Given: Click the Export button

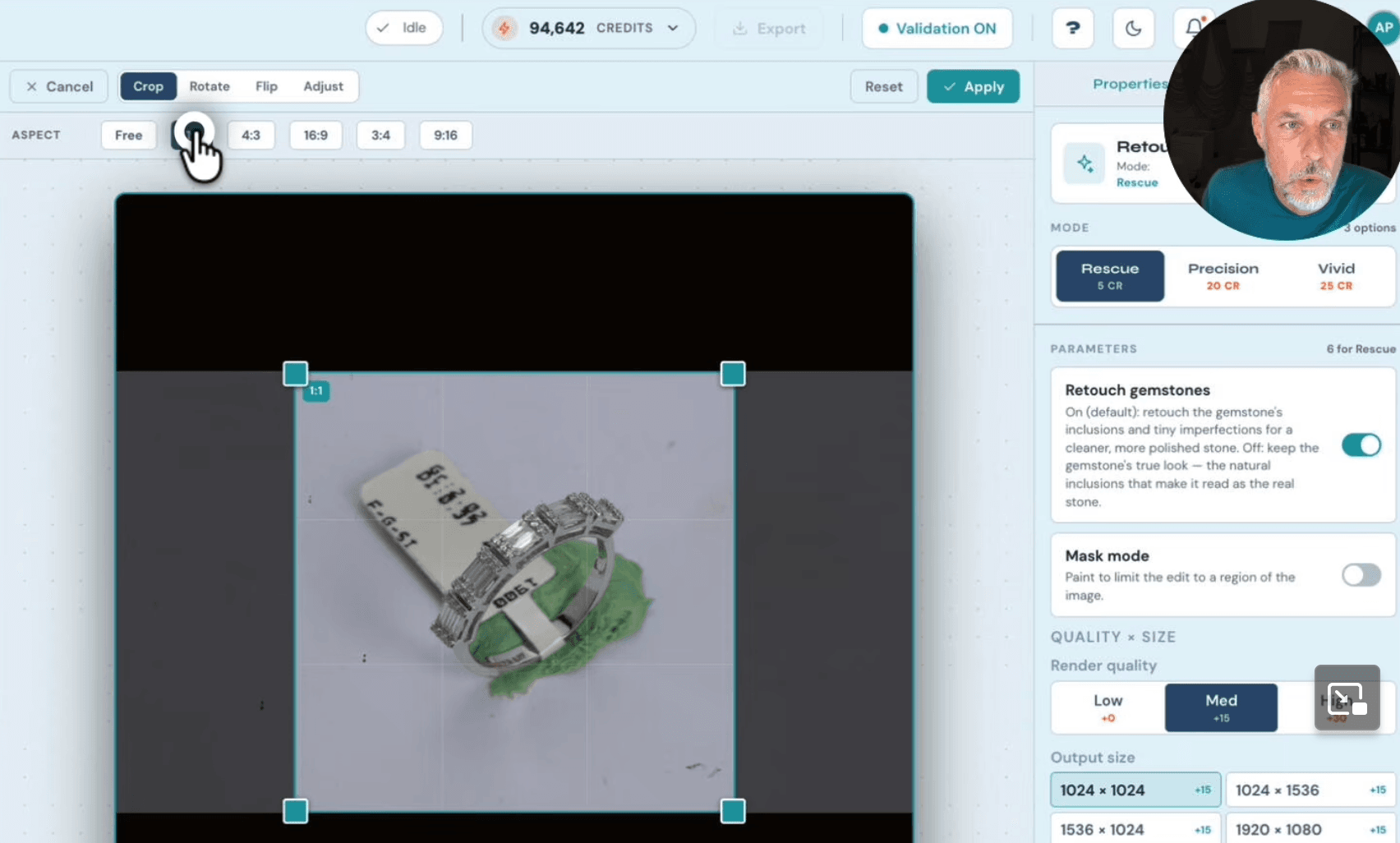Looking at the screenshot, I should (x=769, y=28).
